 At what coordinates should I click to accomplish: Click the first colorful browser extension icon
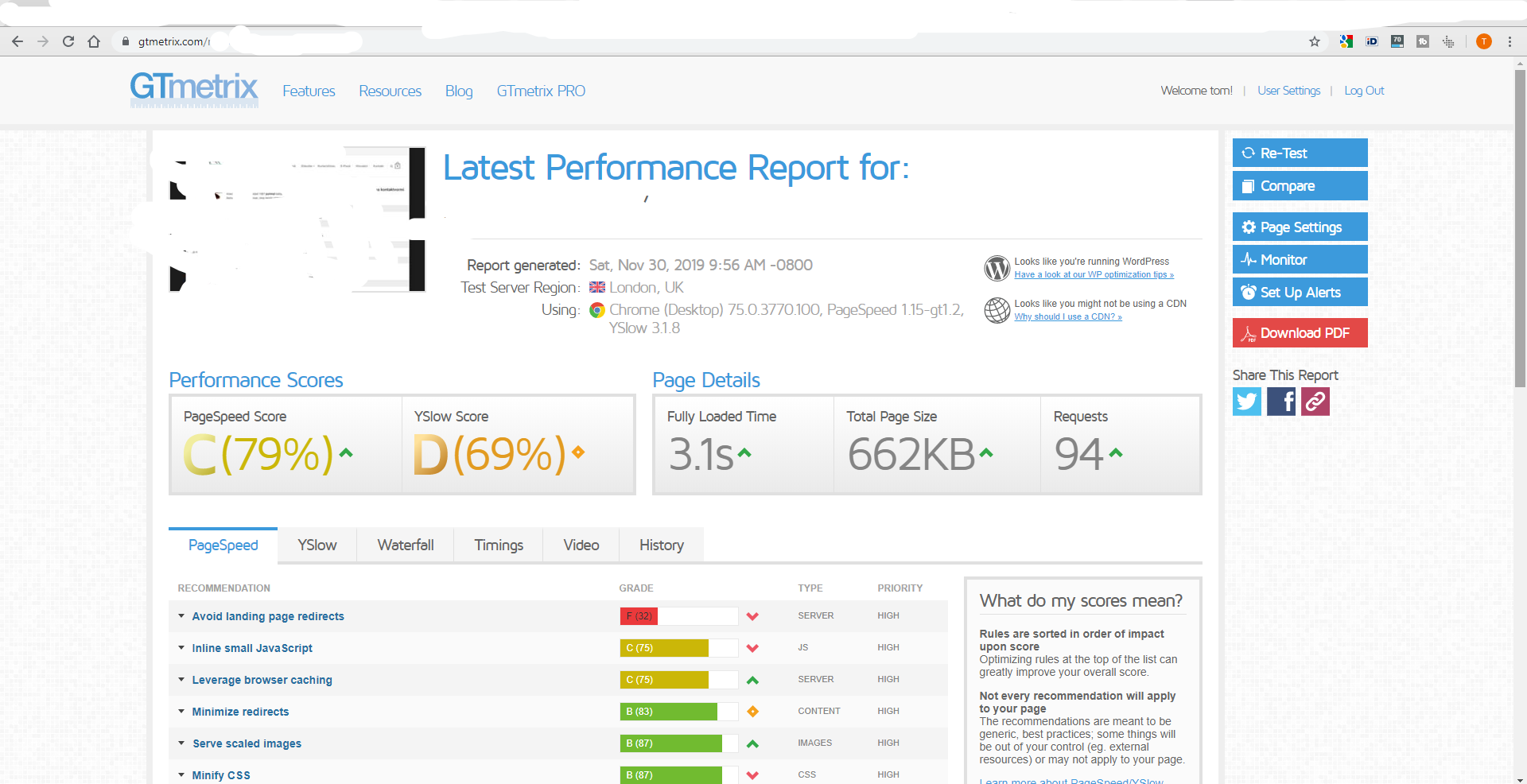pos(1346,41)
